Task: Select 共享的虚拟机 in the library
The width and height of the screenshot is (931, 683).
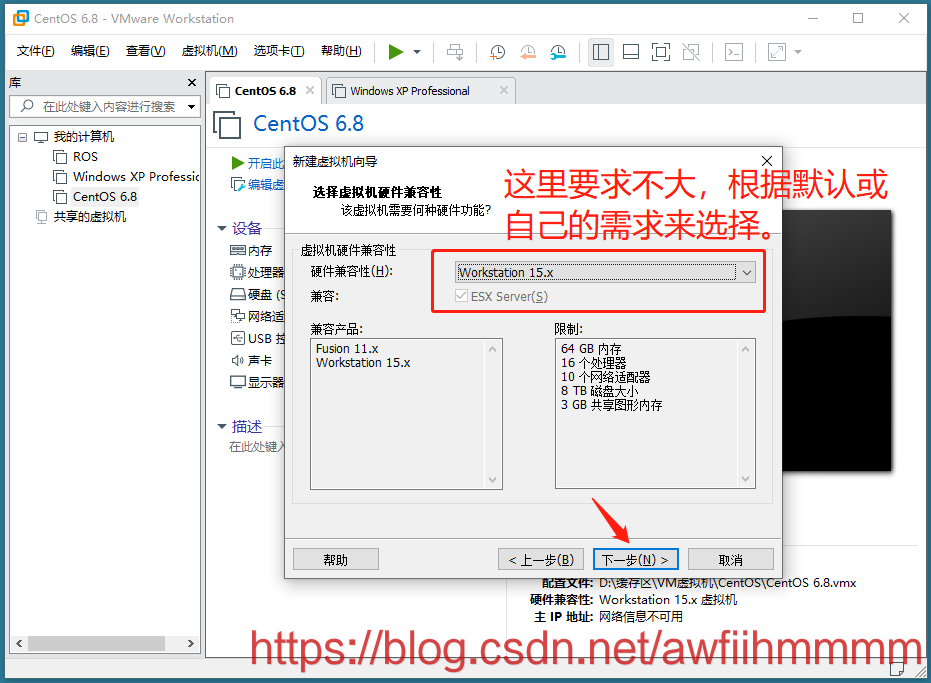Action: (90, 217)
